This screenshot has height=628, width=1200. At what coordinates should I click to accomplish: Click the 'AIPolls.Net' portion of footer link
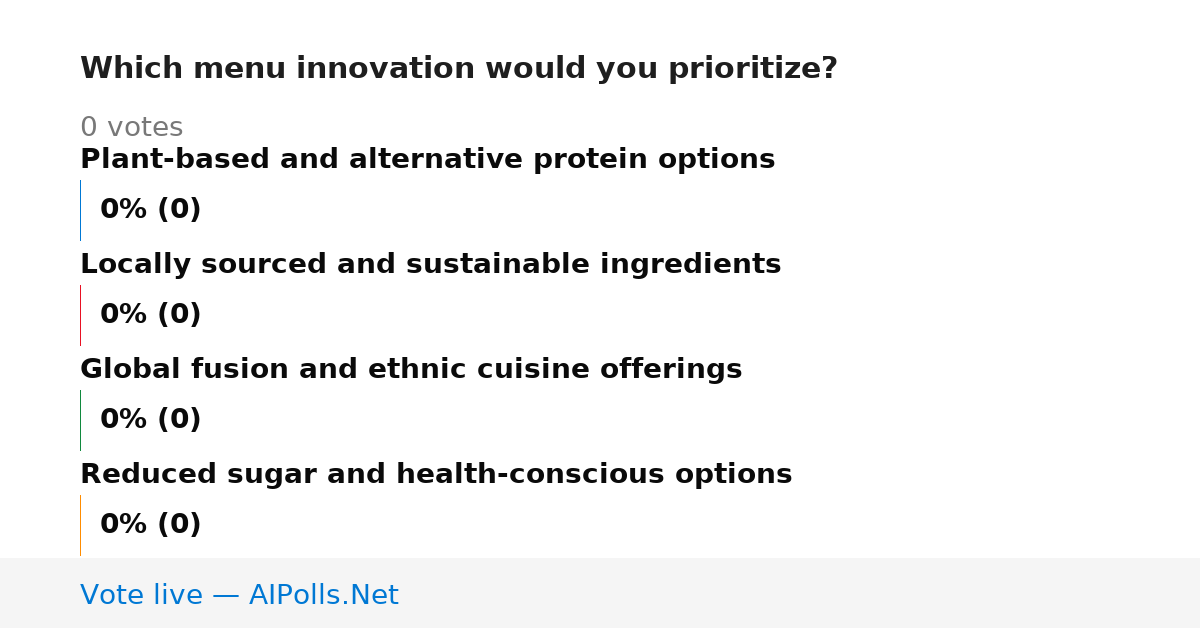pyautogui.click(x=323, y=595)
